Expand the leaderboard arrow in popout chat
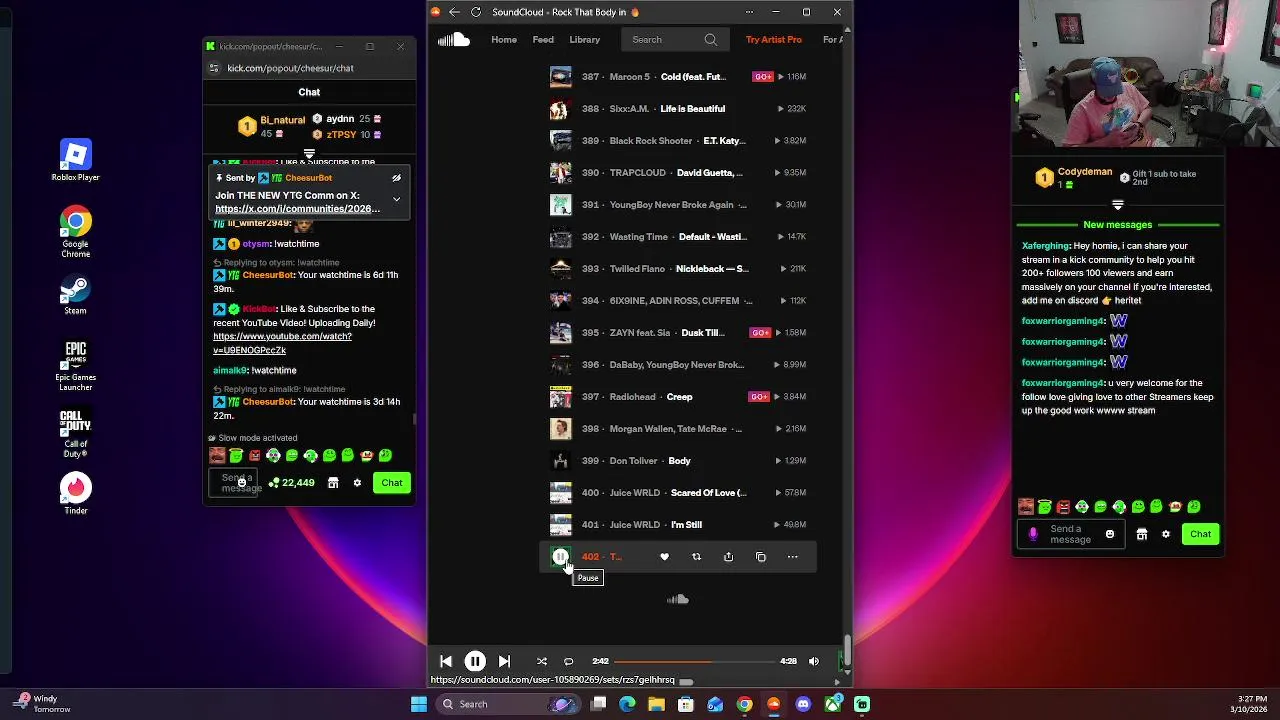Image resolution: width=1280 pixels, height=720 pixels. point(309,154)
